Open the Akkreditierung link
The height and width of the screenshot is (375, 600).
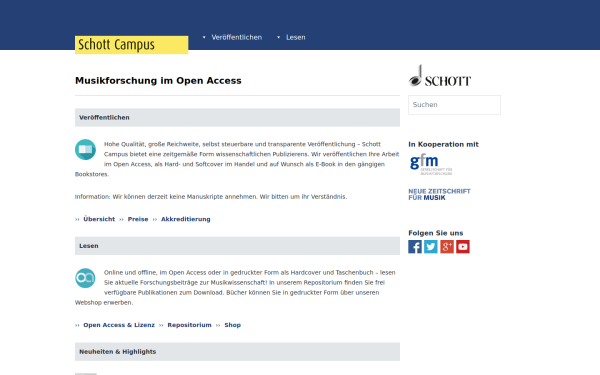186,219
